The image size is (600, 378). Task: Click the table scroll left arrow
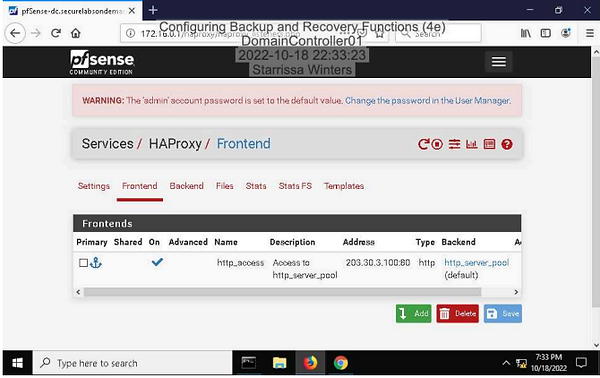pyautogui.click(x=78, y=292)
